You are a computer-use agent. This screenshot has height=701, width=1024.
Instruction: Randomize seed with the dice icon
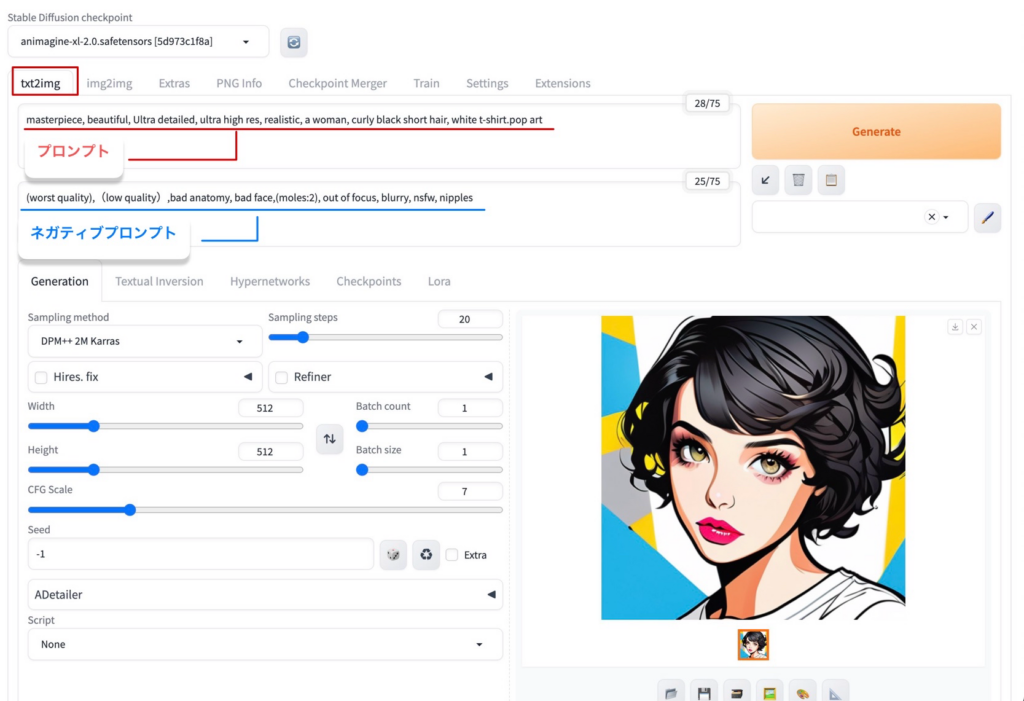click(394, 554)
